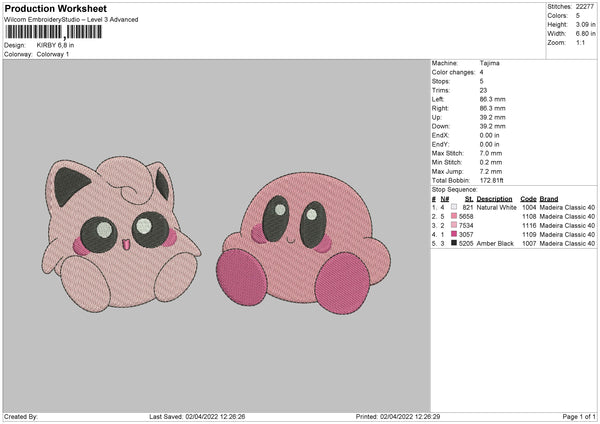Select the black Amber Black thread swatch

pyautogui.click(x=455, y=244)
